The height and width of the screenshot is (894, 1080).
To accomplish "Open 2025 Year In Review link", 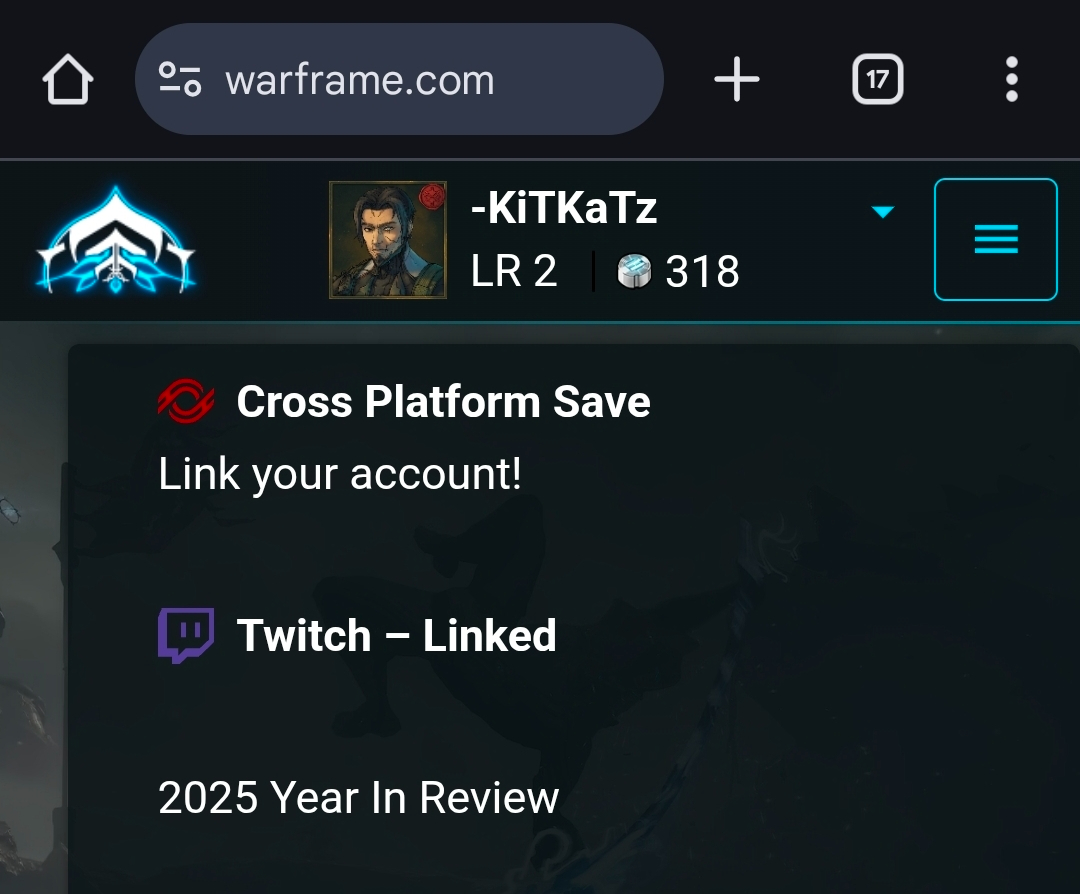I will point(358,798).
